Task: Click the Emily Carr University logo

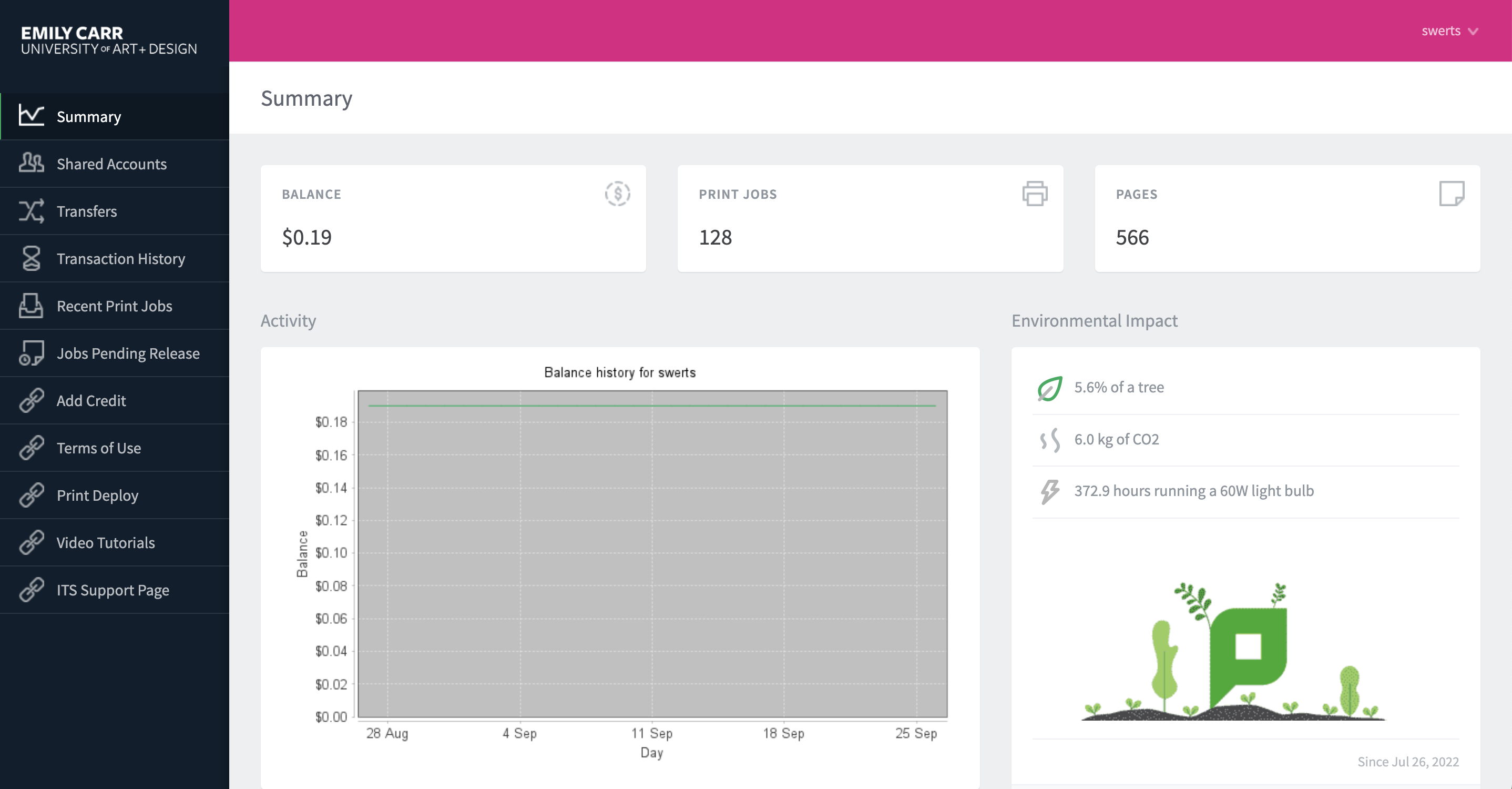Action: [x=109, y=40]
